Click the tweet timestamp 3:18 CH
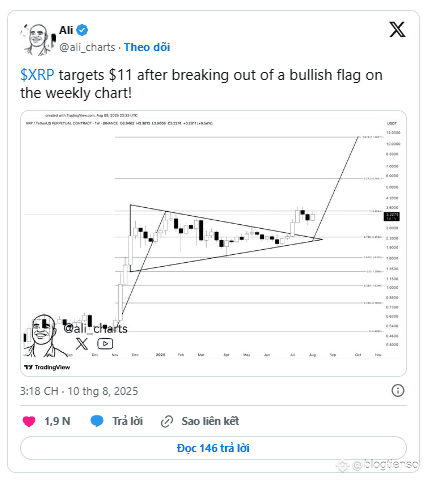The height and width of the screenshot is (482, 426). click(x=39, y=391)
